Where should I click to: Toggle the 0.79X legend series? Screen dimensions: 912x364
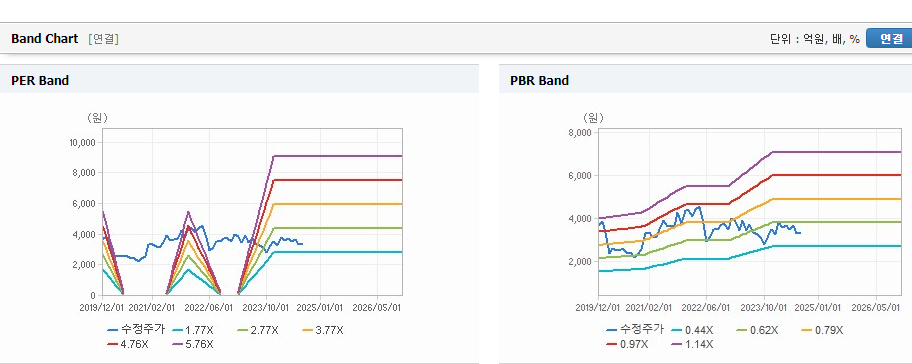(822, 330)
